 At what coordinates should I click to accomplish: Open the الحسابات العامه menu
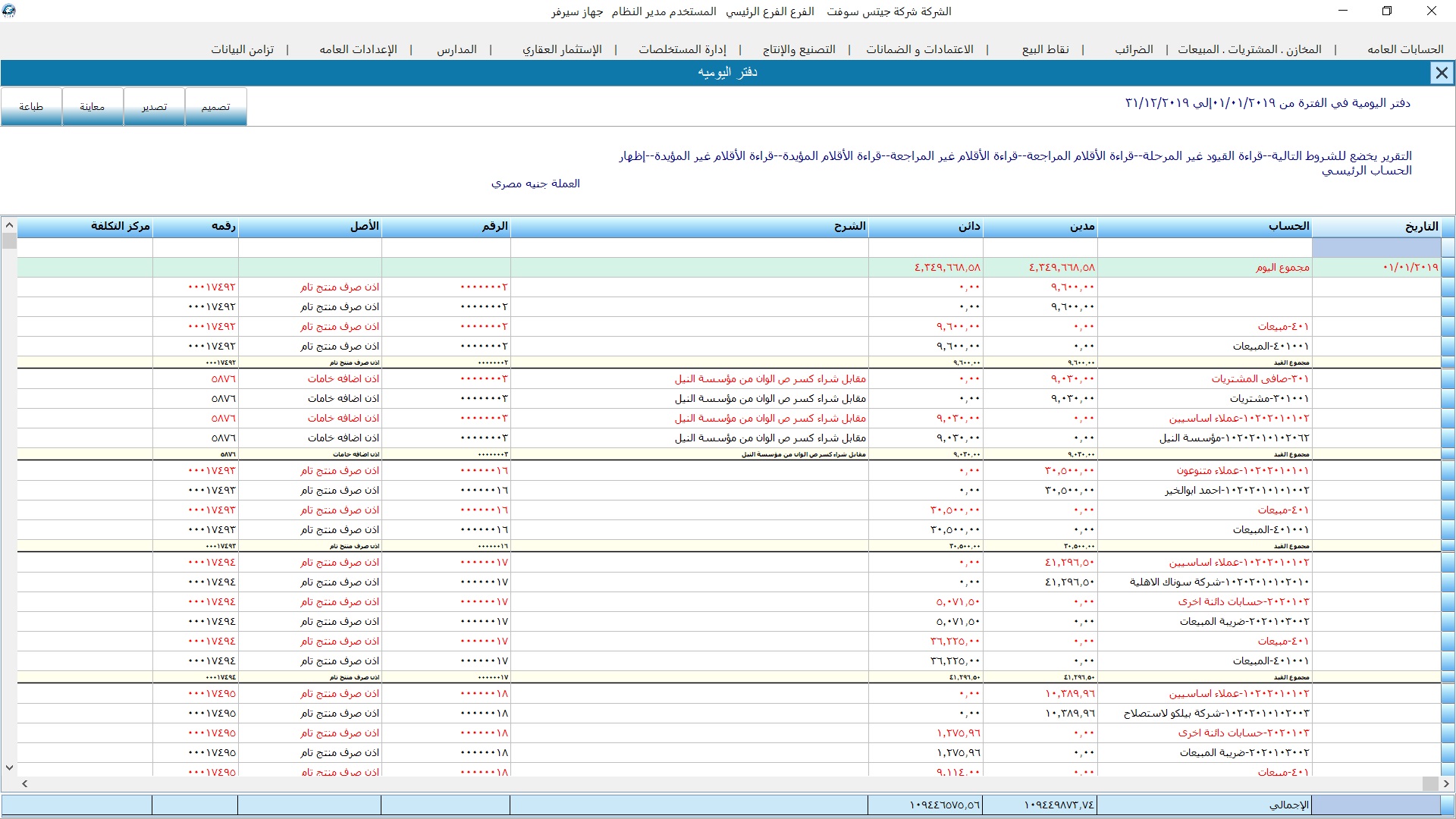pos(1405,49)
